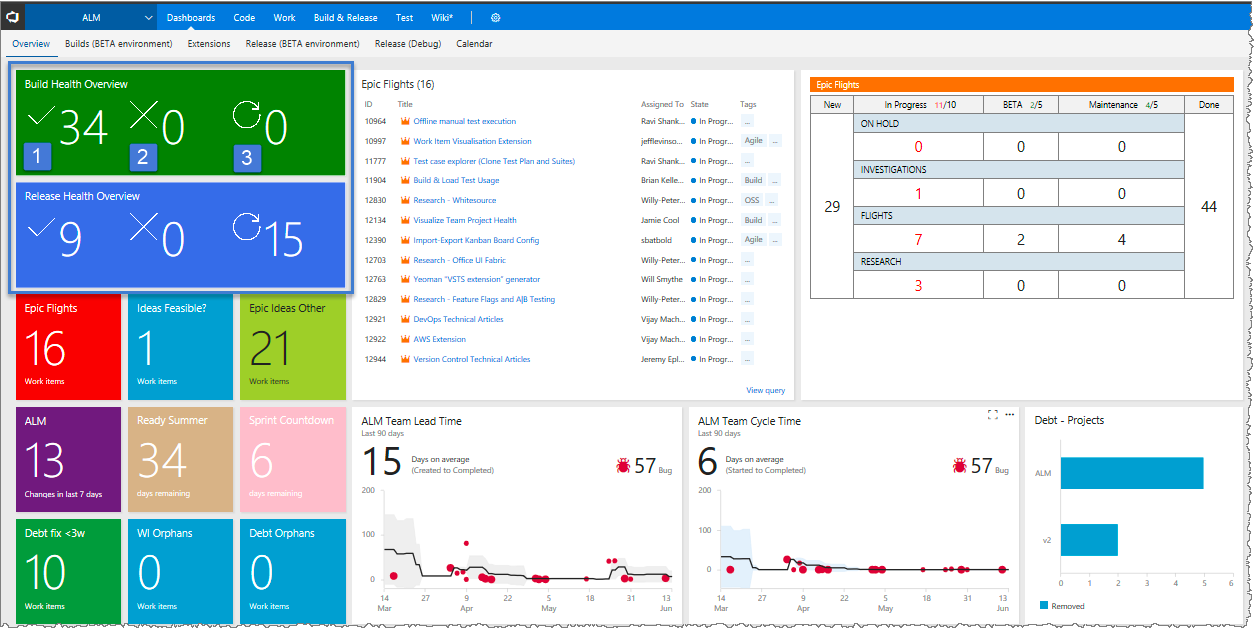Click the WI Orphans tile
This screenshot has height=631, width=1255.
click(179, 571)
